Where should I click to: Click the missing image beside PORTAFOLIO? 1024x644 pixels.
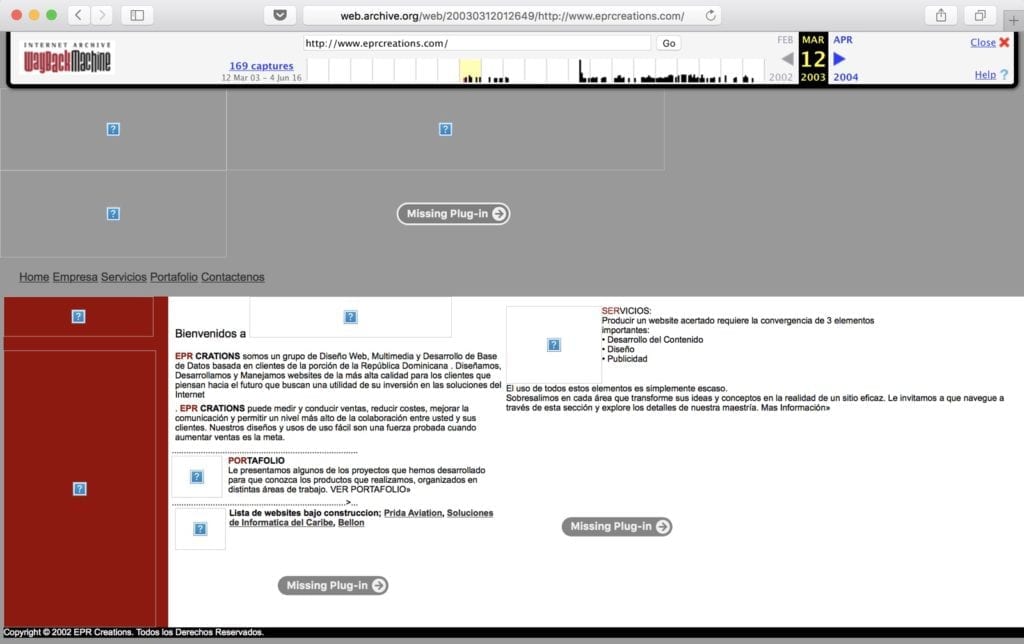[197, 477]
